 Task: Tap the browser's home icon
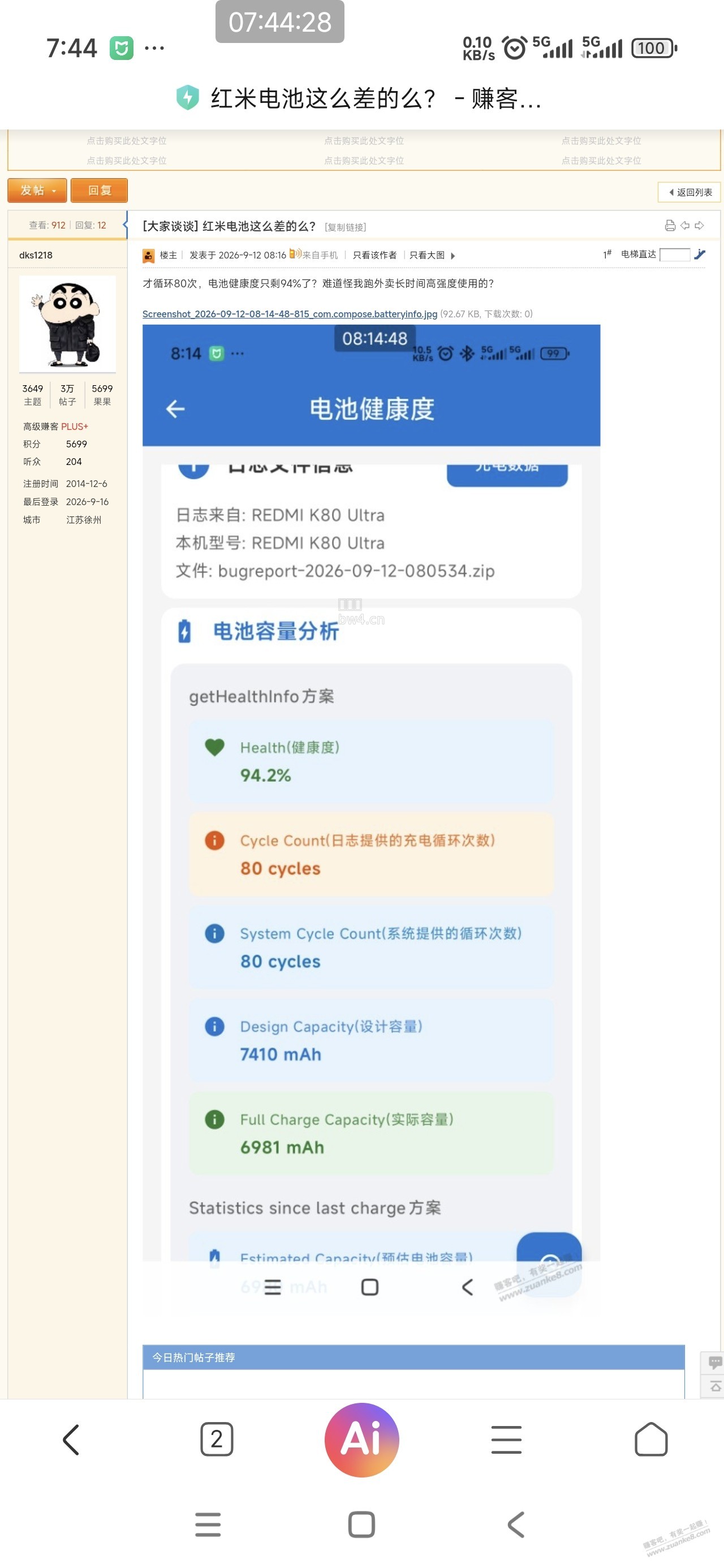(x=651, y=1440)
